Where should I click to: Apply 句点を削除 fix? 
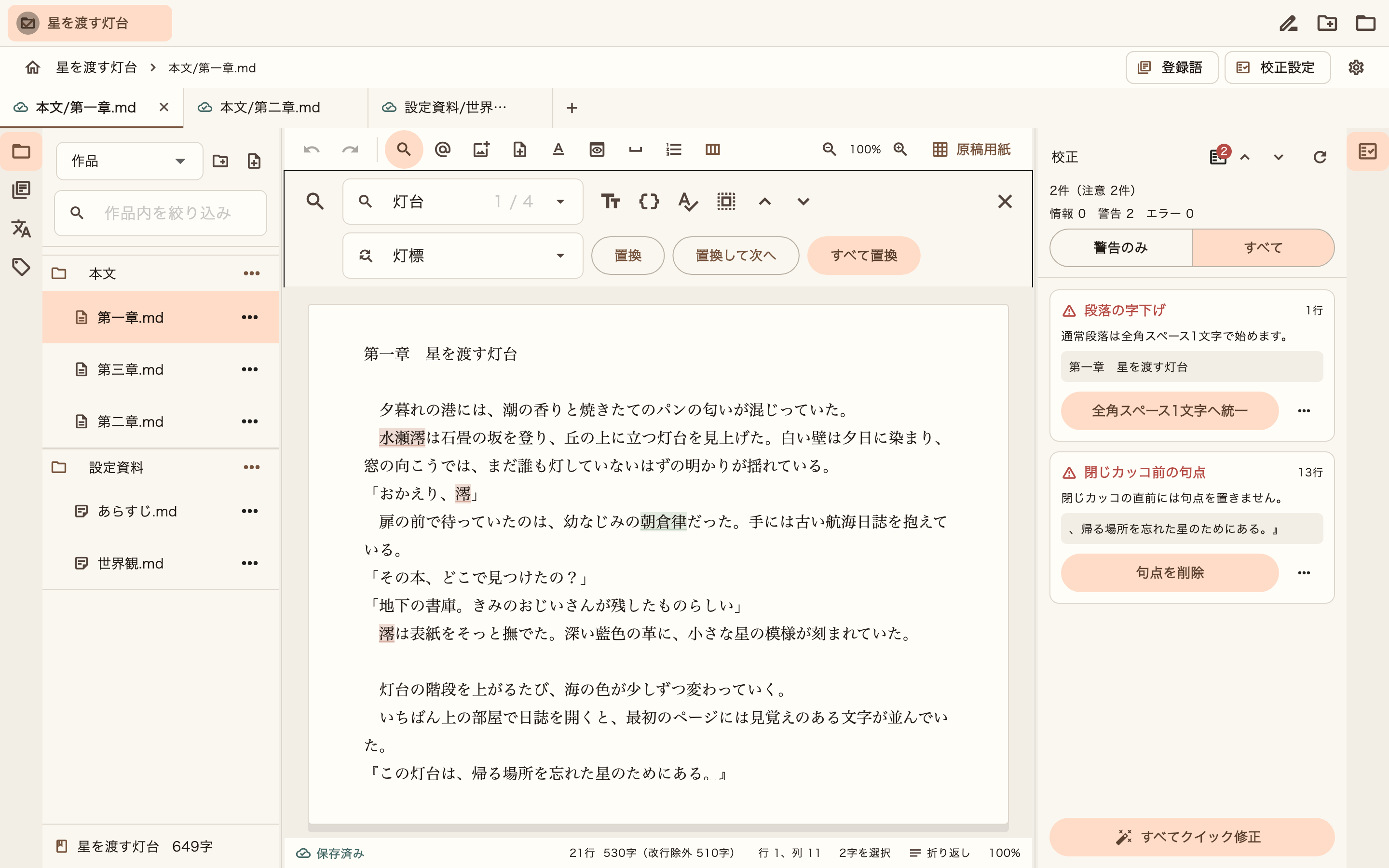[x=1169, y=572]
